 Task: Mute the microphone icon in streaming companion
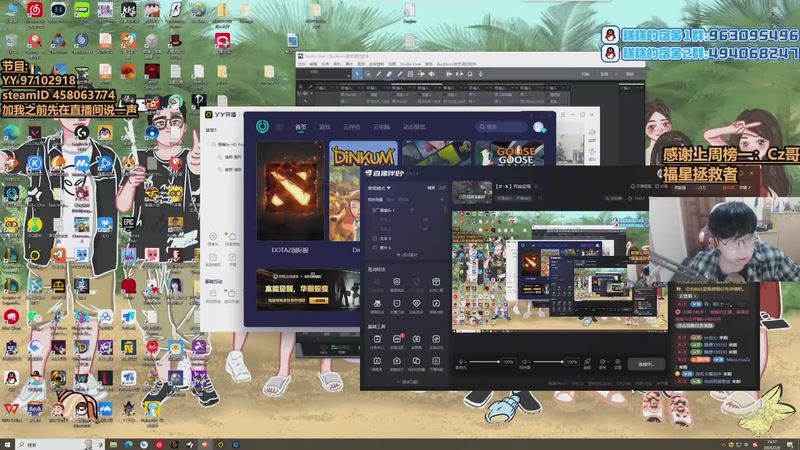click(461, 362)
